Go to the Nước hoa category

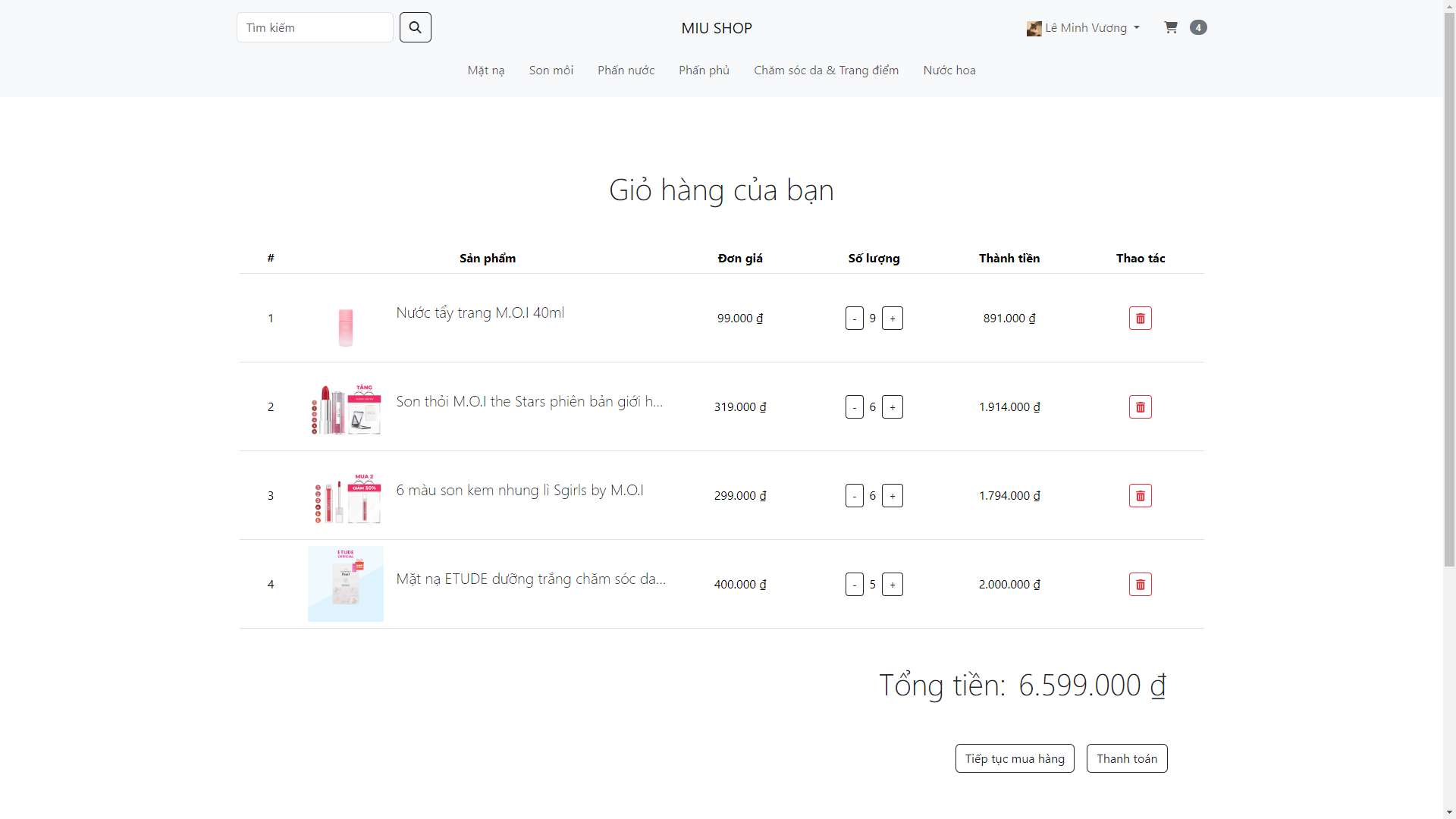949,71
